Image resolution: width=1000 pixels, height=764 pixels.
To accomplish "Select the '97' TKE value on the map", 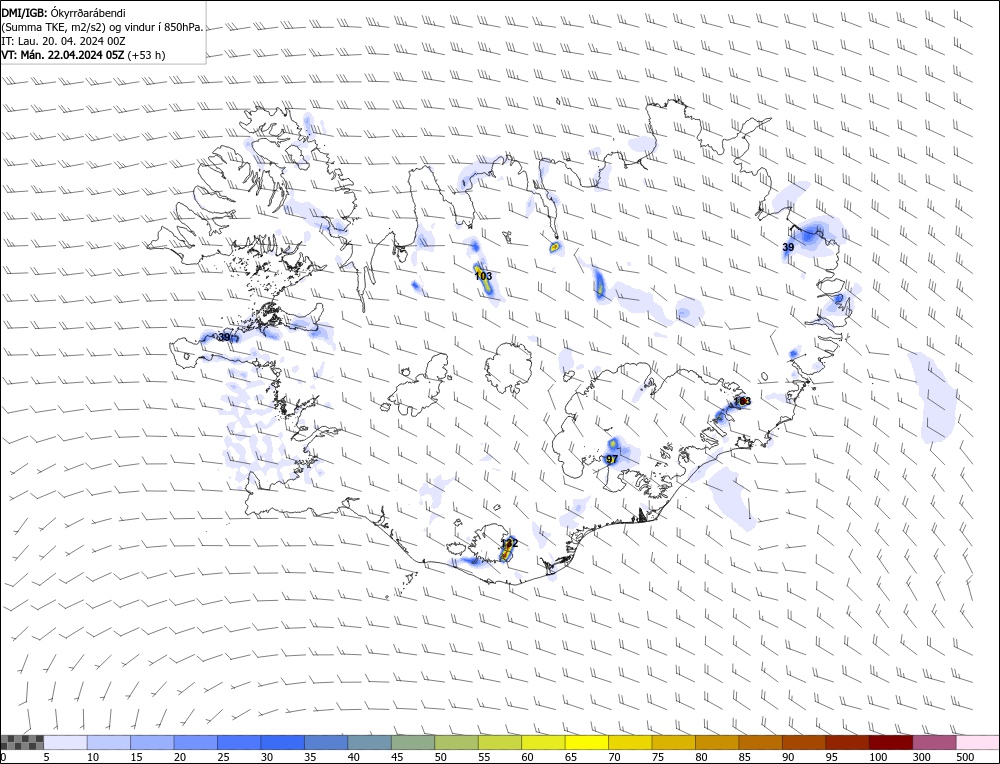I will tap(612, 459).
